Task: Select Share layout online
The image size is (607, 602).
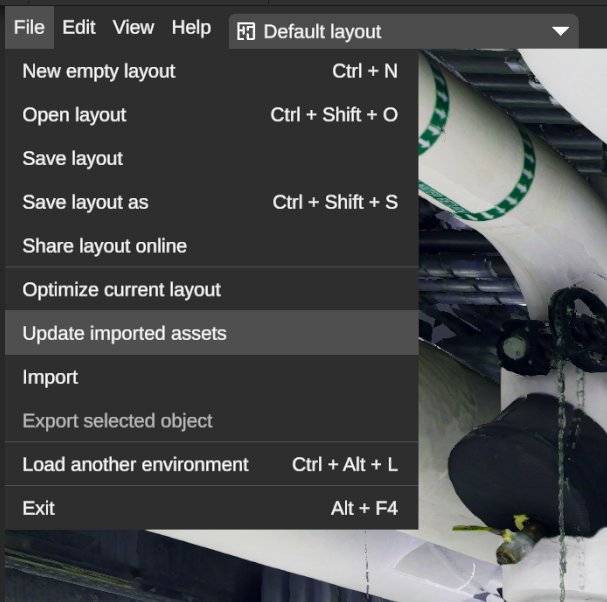Action: pos(105,246)
